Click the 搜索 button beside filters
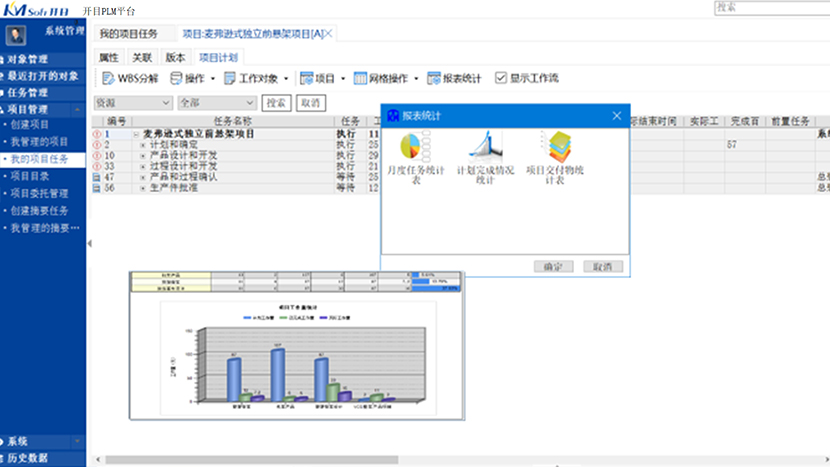 [x=276, y=103]
